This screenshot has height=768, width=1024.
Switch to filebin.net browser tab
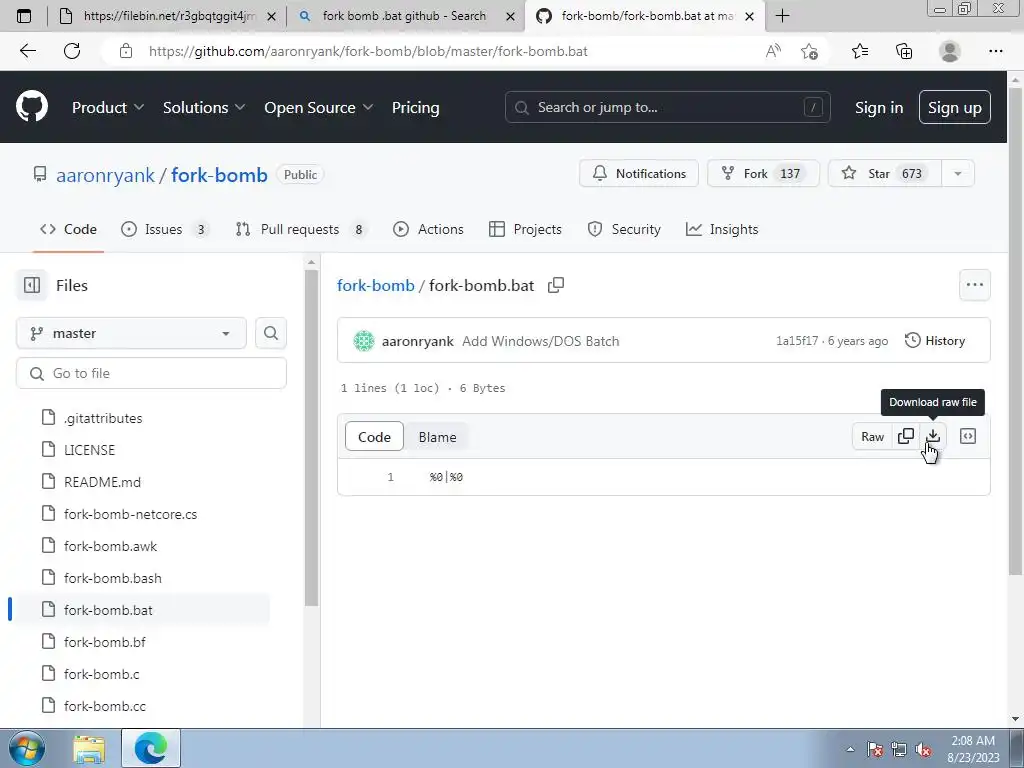(168, 16)
